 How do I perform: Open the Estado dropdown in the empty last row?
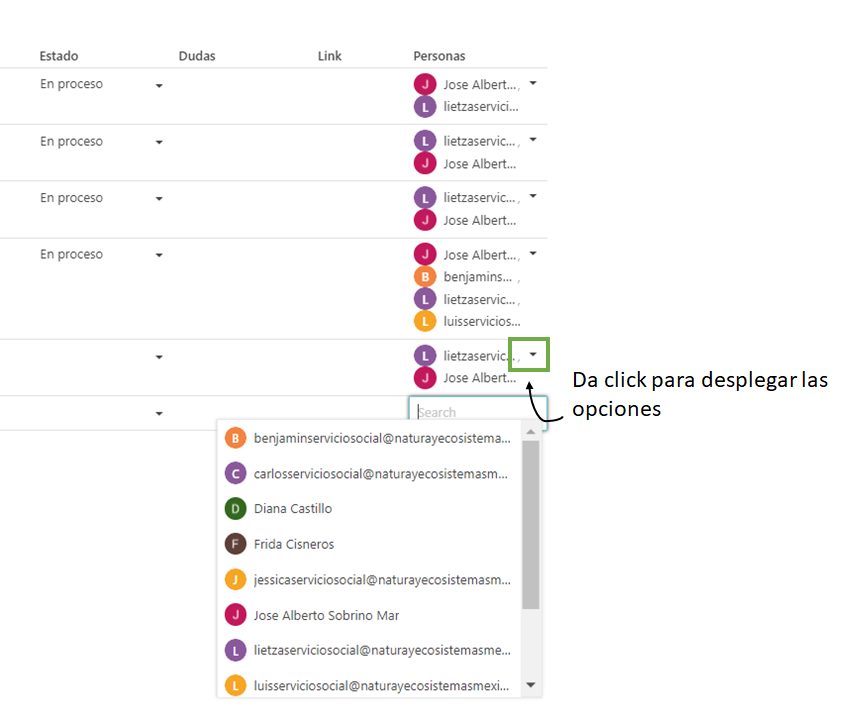pos(158,413)
